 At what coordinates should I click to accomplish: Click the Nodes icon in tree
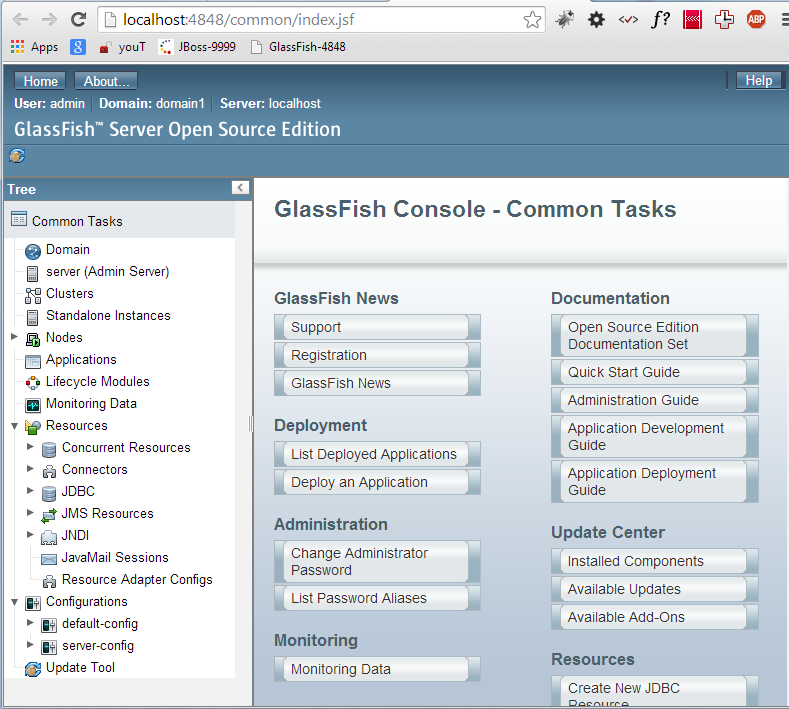click(x=33, y=340)
